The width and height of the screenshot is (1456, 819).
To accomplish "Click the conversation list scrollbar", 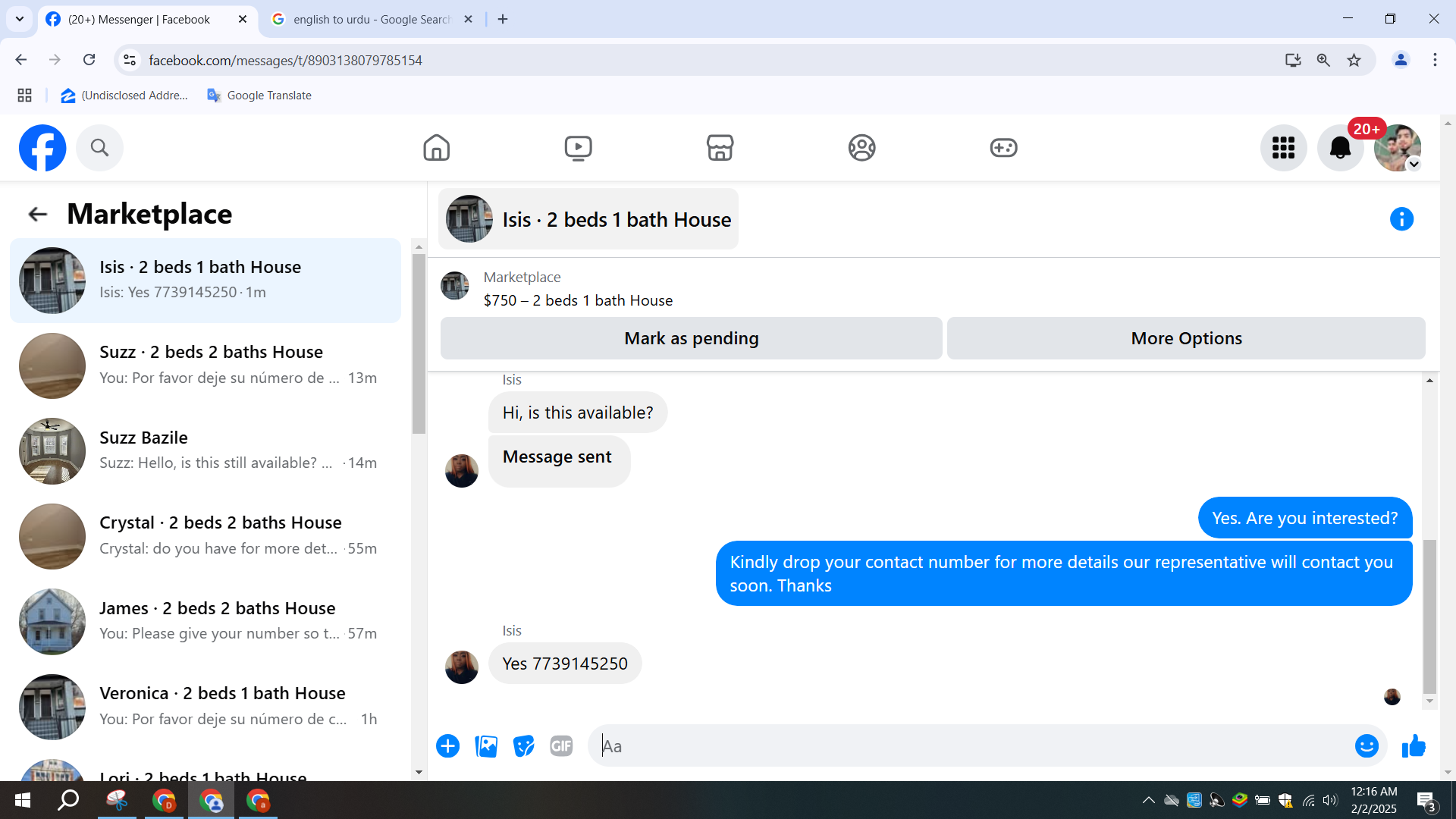I will click(x=419, y=344).
